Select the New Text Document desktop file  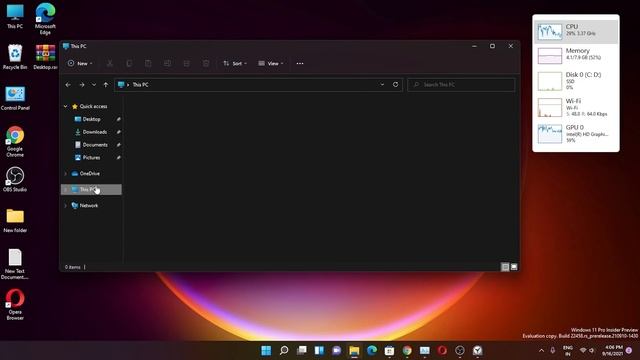[x=15, y=264]
